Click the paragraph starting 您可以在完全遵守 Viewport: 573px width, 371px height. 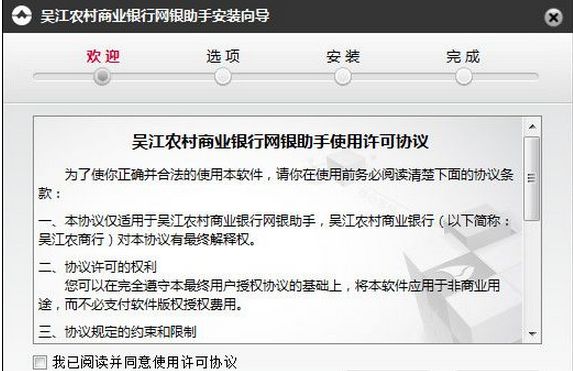point(269,295)
